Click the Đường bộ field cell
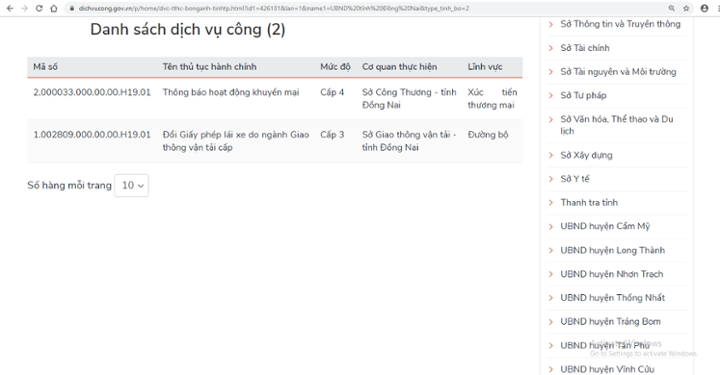The height and width of the screenshot is (375, 720). pos(488,134)
